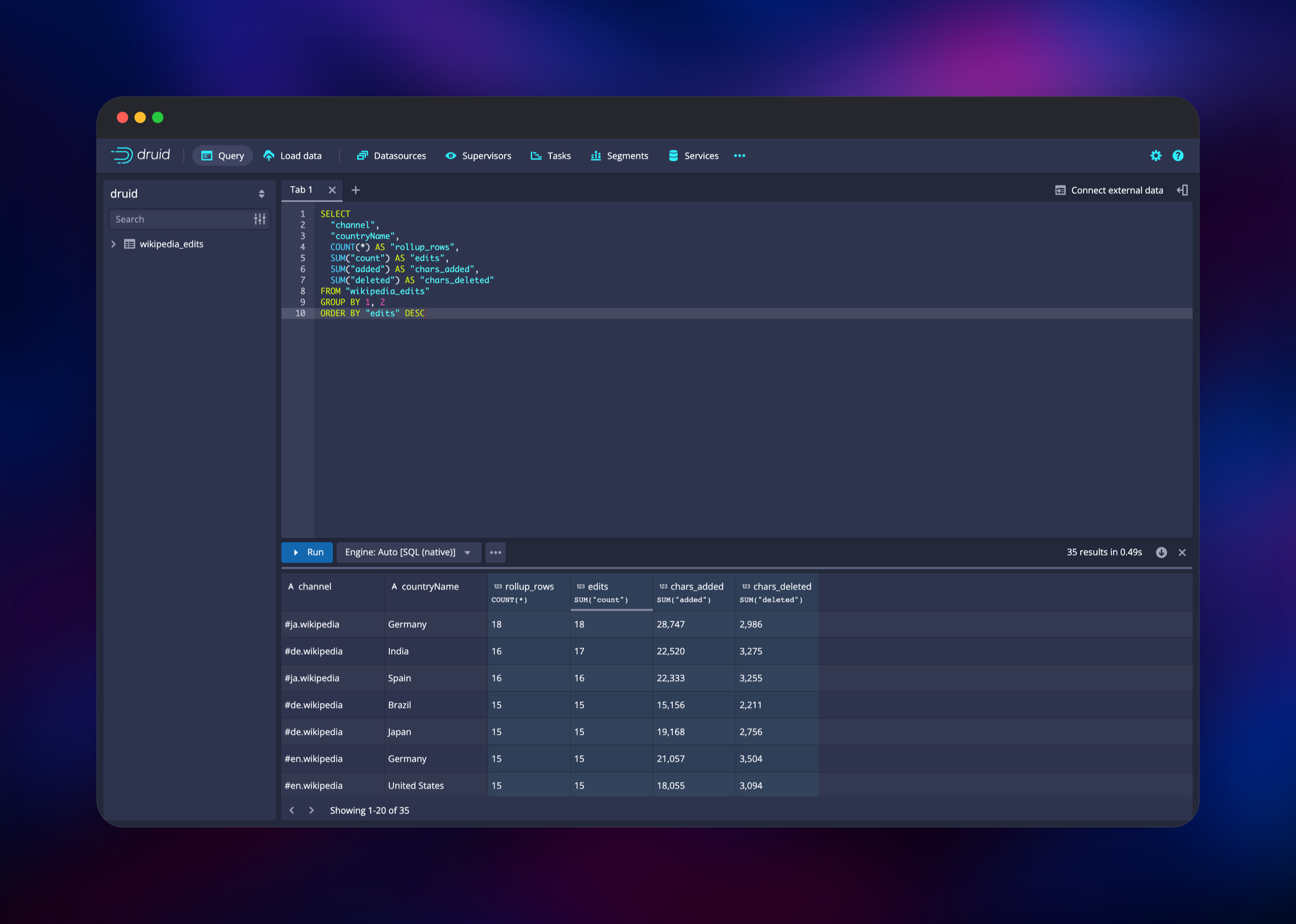Screen dimensions: 1296x924
Task: Open the Query view
Action: click(222, 156)
